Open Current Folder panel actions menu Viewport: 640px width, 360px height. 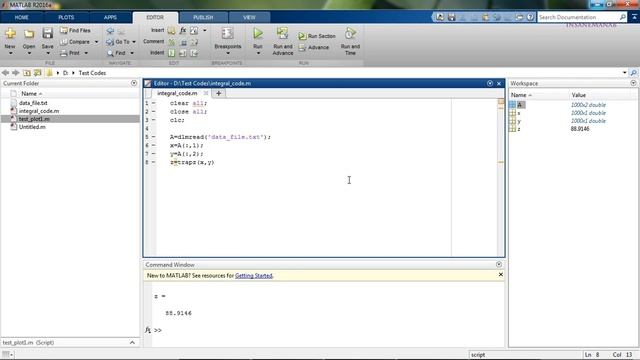pyautogui.click(x=134, y=83)
